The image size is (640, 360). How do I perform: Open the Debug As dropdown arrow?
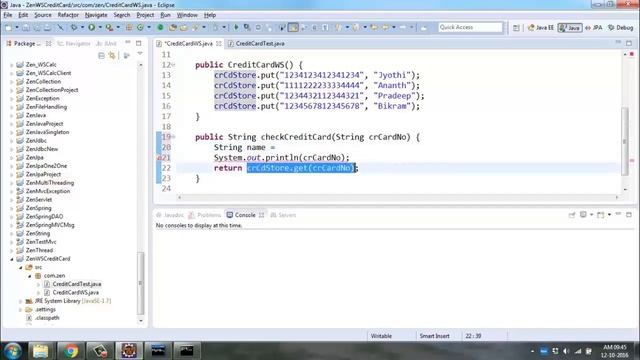[82, 27]
